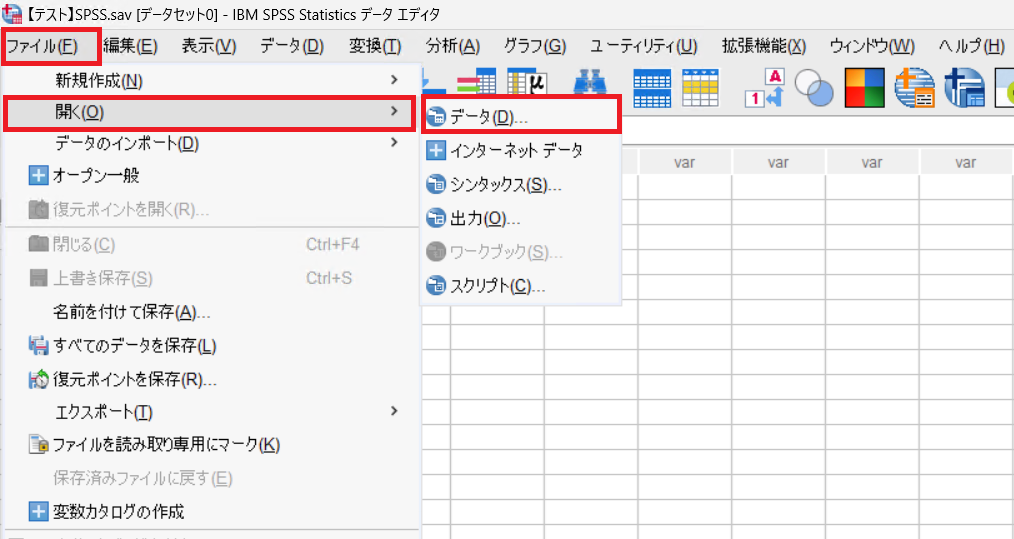Open the 表示(V) menu
The height and width of the screenshot is (539, 1014).
coord(209,47)
